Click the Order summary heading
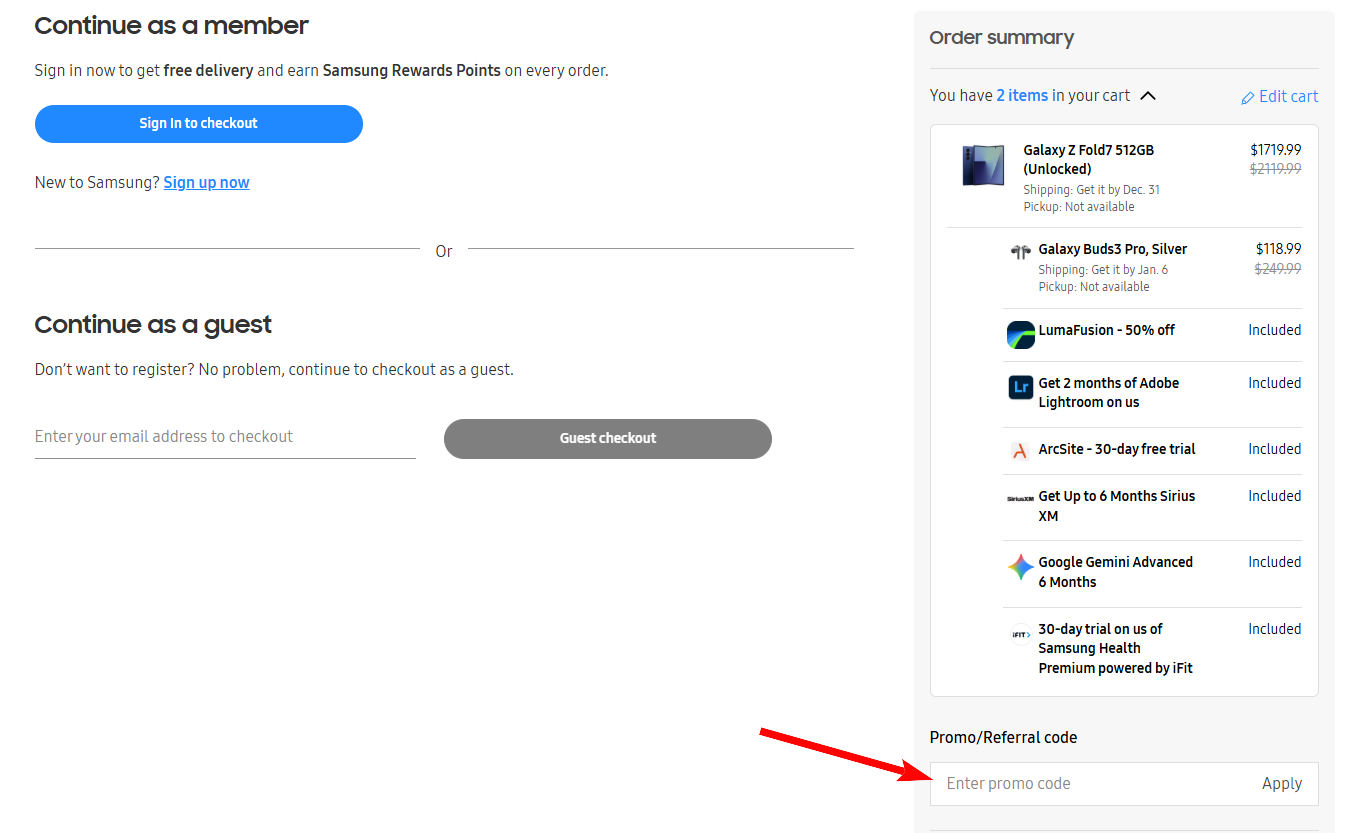The image size is (1354, 833). pos(1002,38)
